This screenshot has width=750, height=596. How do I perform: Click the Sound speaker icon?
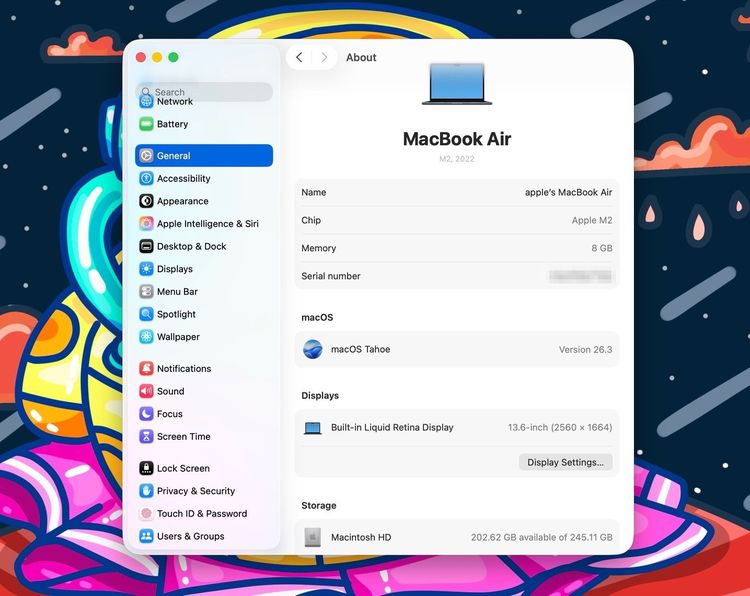pos(146,391)
